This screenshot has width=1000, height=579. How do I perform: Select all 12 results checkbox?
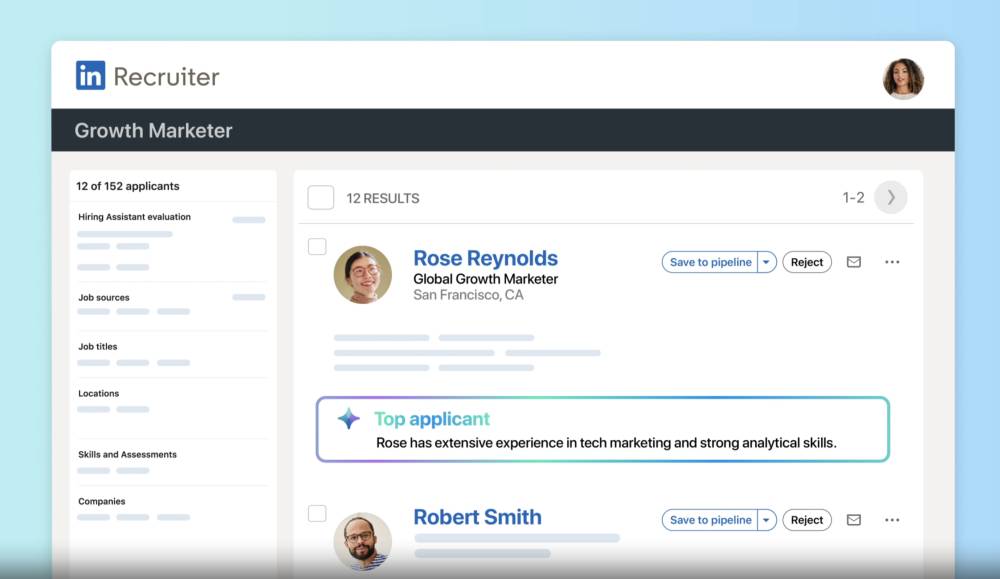[x=321, y=198]
